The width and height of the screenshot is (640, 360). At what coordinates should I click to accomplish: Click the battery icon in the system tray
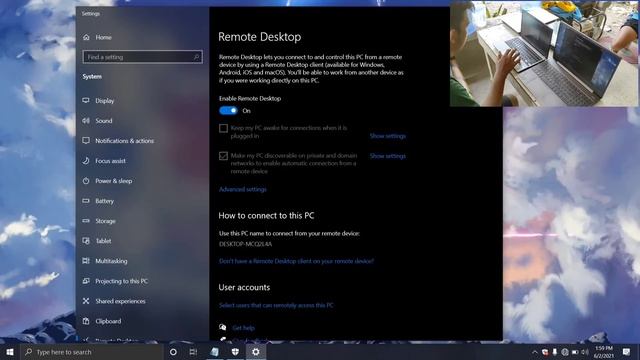coord(575,352)
